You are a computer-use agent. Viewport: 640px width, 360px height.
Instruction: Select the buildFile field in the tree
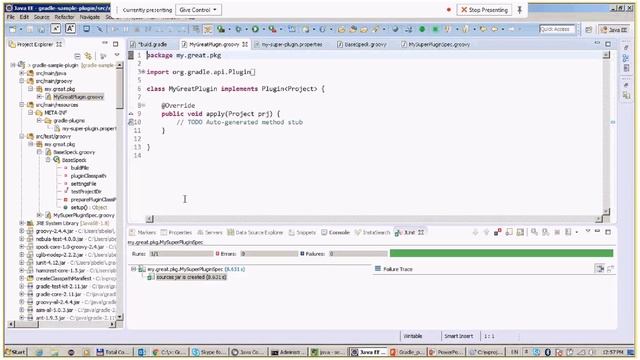pyautogui.click(x=79, y=168)
